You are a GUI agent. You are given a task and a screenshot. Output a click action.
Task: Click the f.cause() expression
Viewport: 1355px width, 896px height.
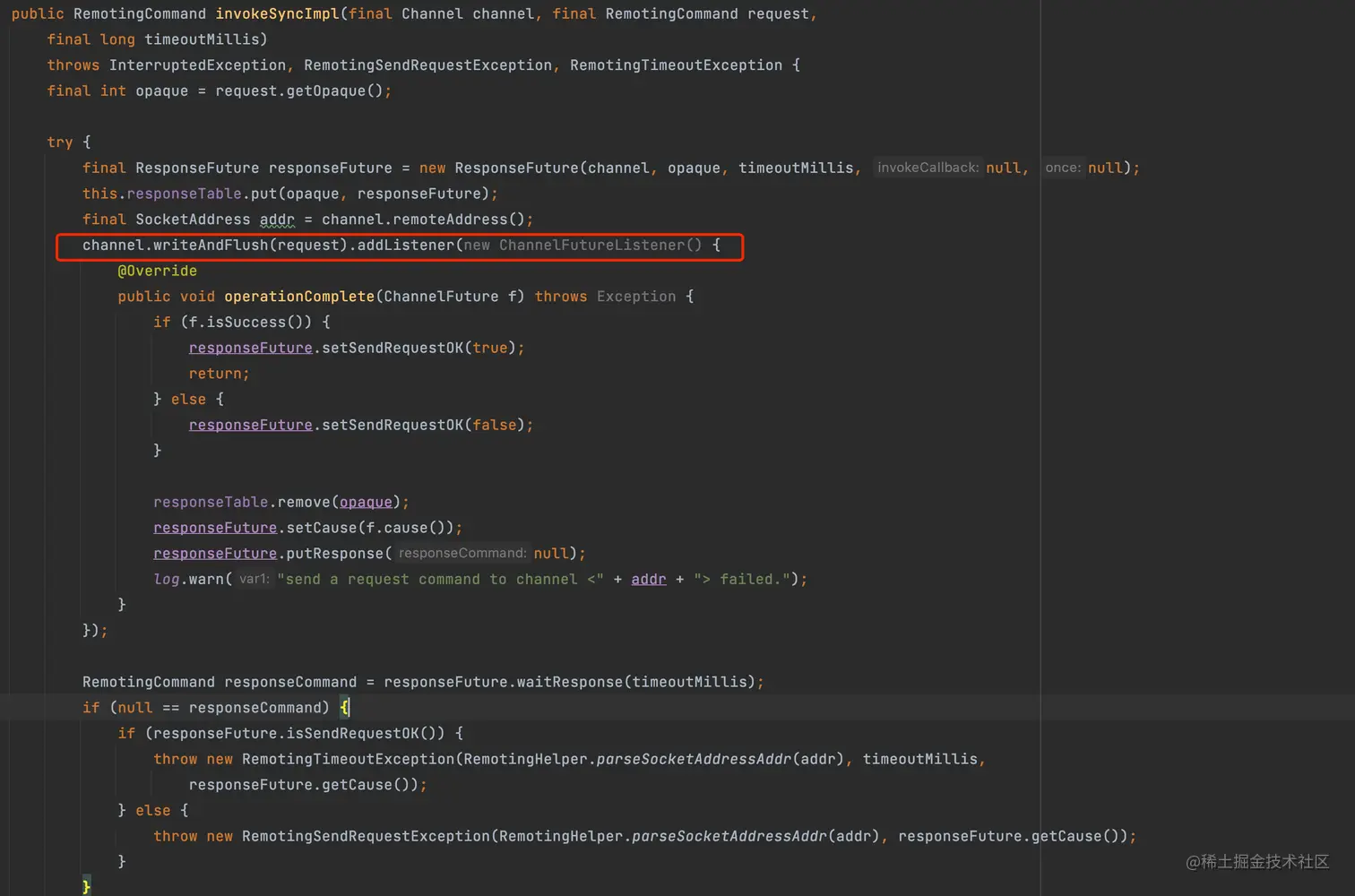406,528
